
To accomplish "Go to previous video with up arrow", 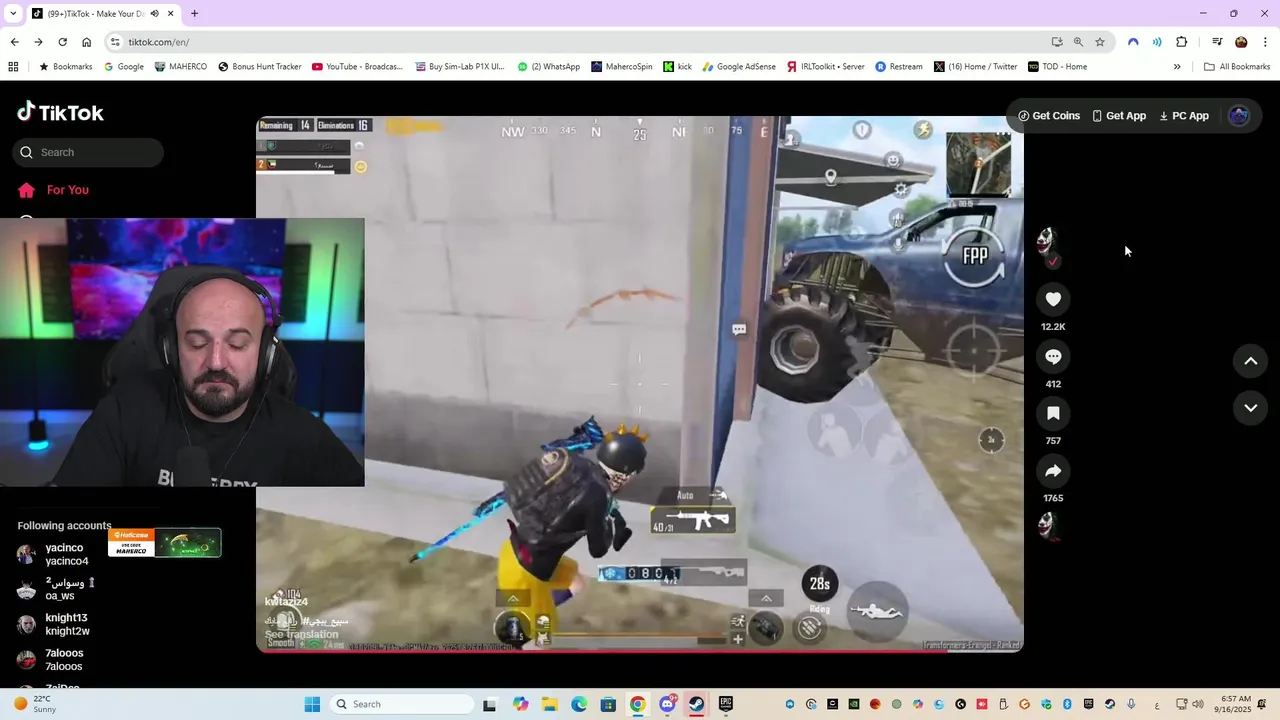I will tap(1250, 361).
